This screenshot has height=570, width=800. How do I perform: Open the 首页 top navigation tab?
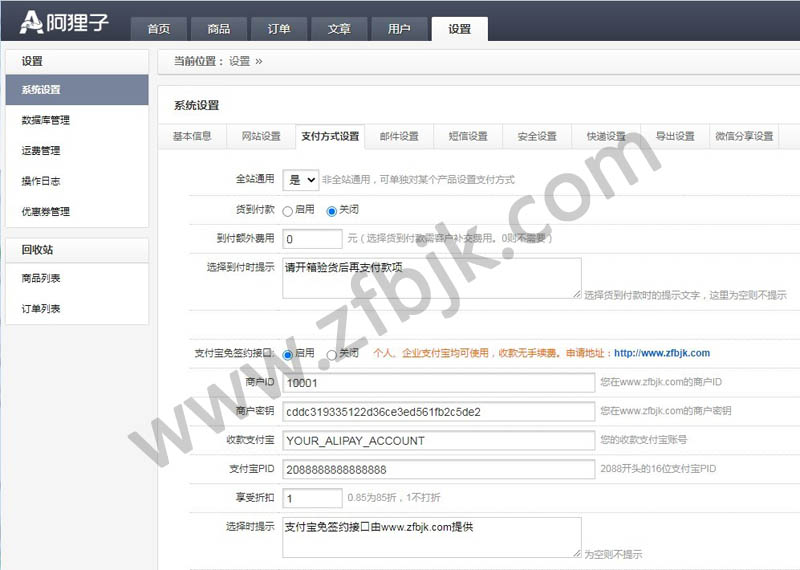tap(159, 29)
